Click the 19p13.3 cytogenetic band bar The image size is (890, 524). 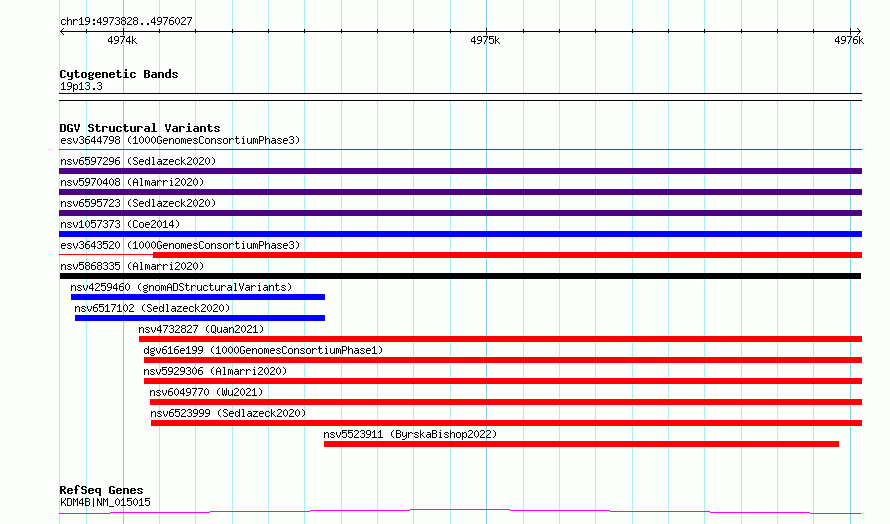tap(460, 97)
